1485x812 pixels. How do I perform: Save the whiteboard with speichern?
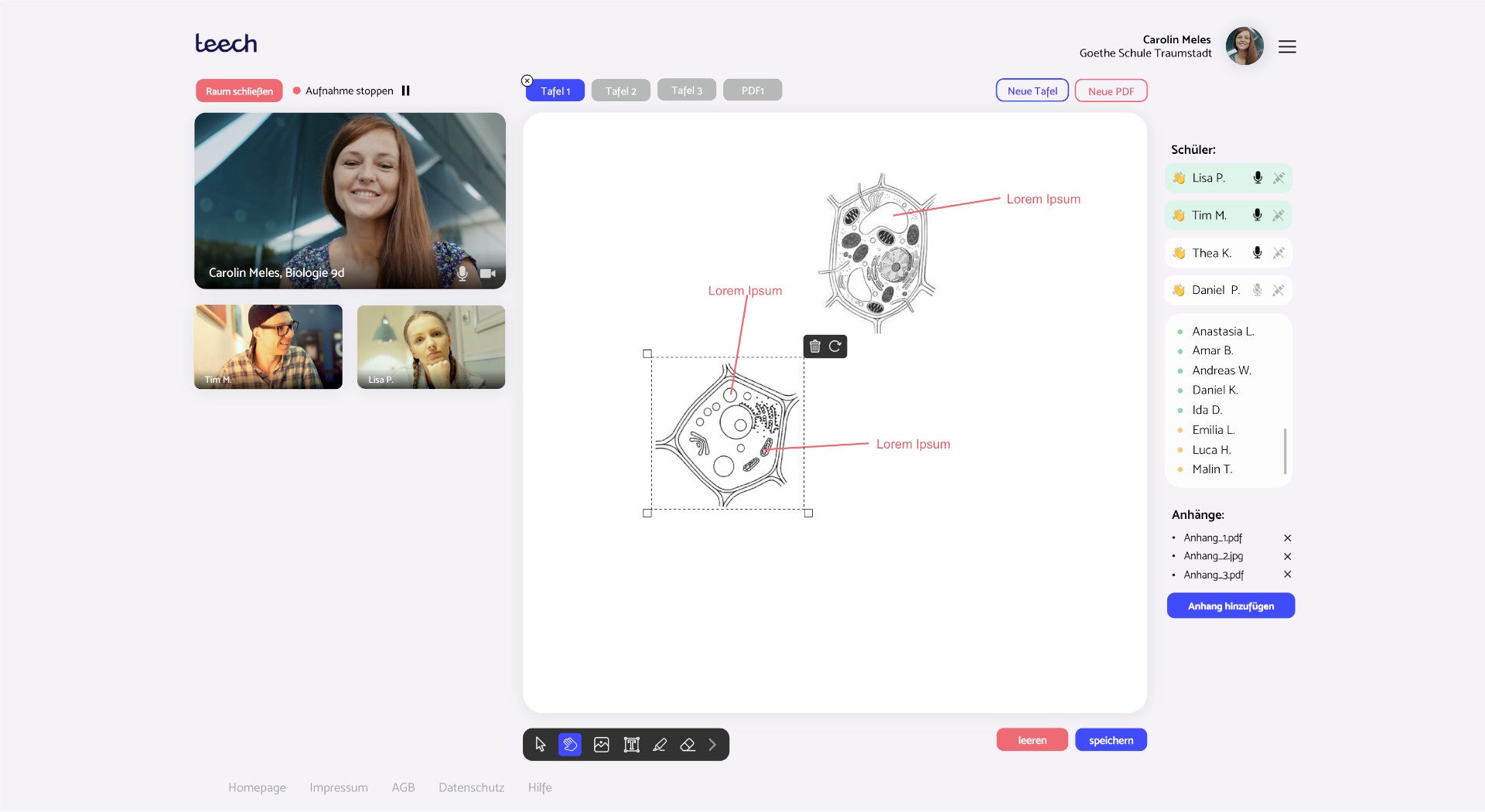pos(1111,739)
